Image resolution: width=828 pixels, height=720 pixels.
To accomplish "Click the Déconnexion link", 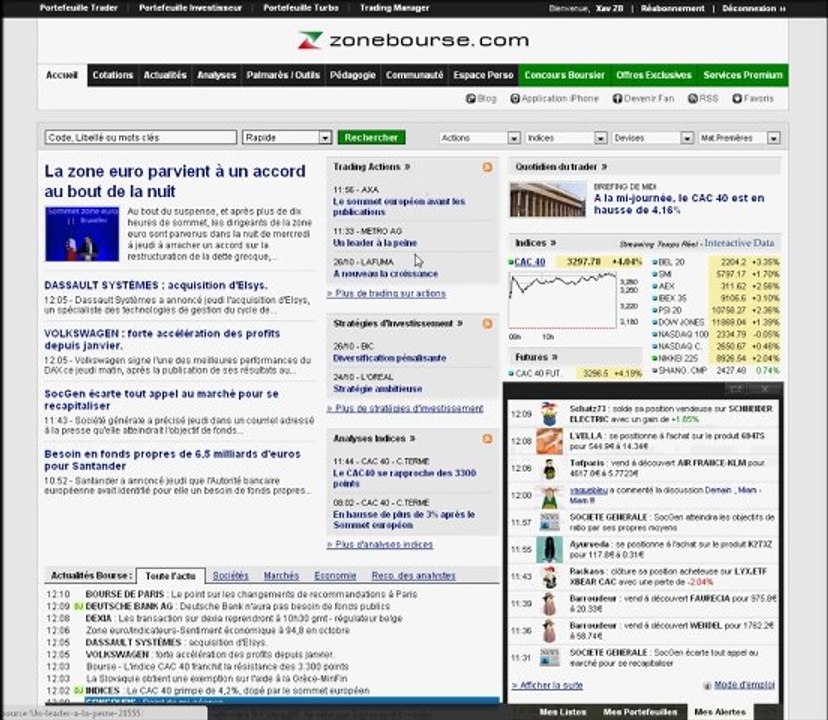I will (754, 8).
